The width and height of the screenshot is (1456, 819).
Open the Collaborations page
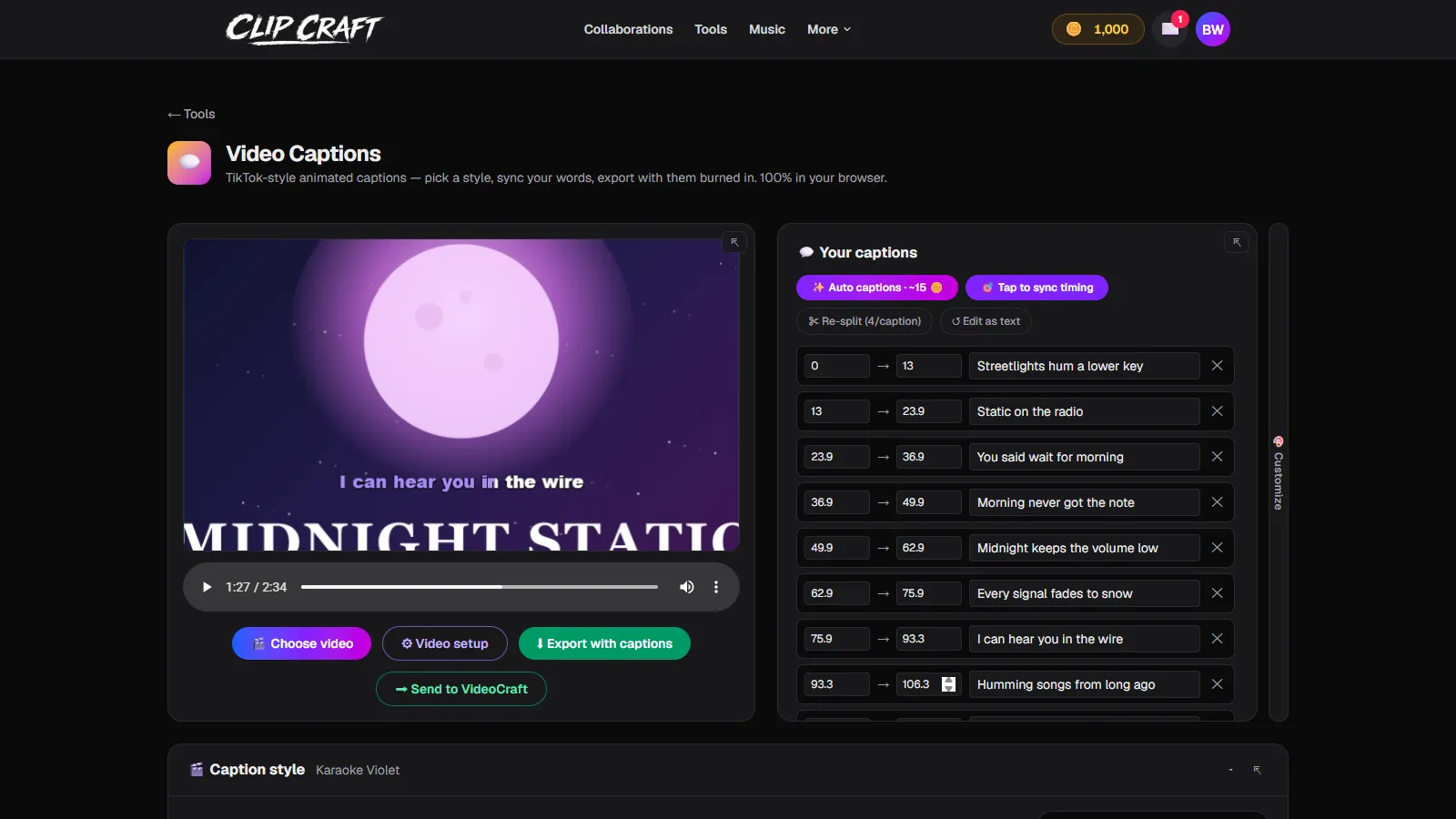click(x=628, y=29)
